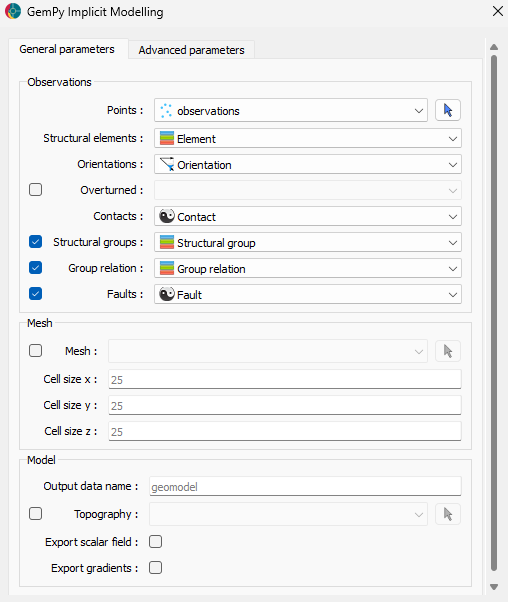
Task: Click the observations point-cloud icon
Action: (x=166, y=111)
